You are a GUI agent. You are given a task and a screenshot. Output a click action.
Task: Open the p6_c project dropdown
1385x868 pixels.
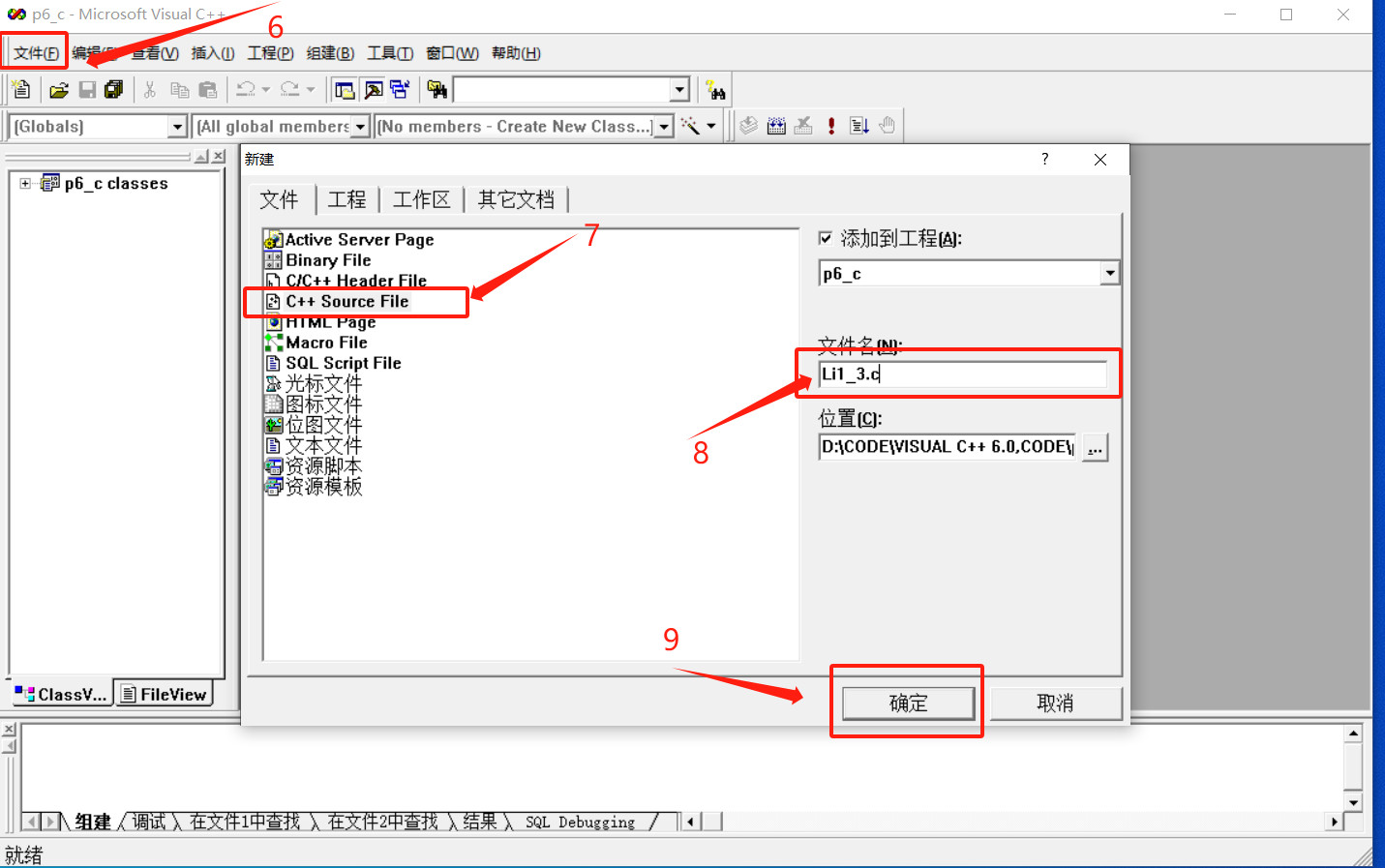coord(1109,274)
